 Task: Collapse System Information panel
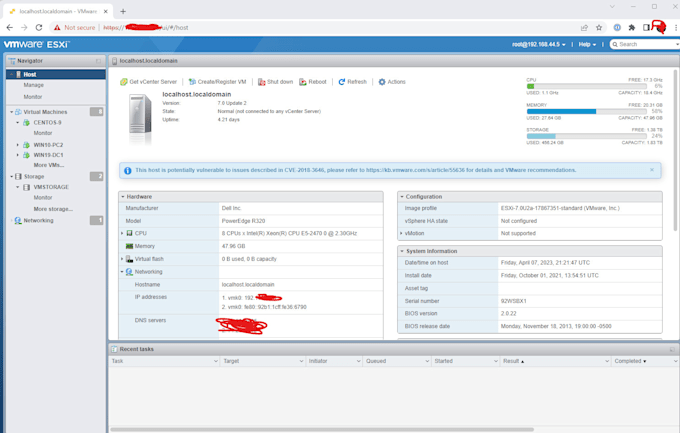[x=402, y=251]
